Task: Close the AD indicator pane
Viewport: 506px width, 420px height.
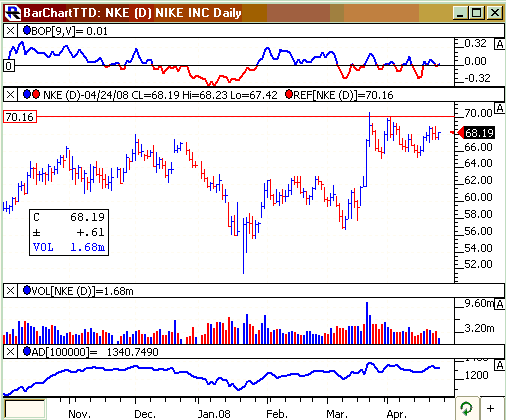Action: pos(10,352)
